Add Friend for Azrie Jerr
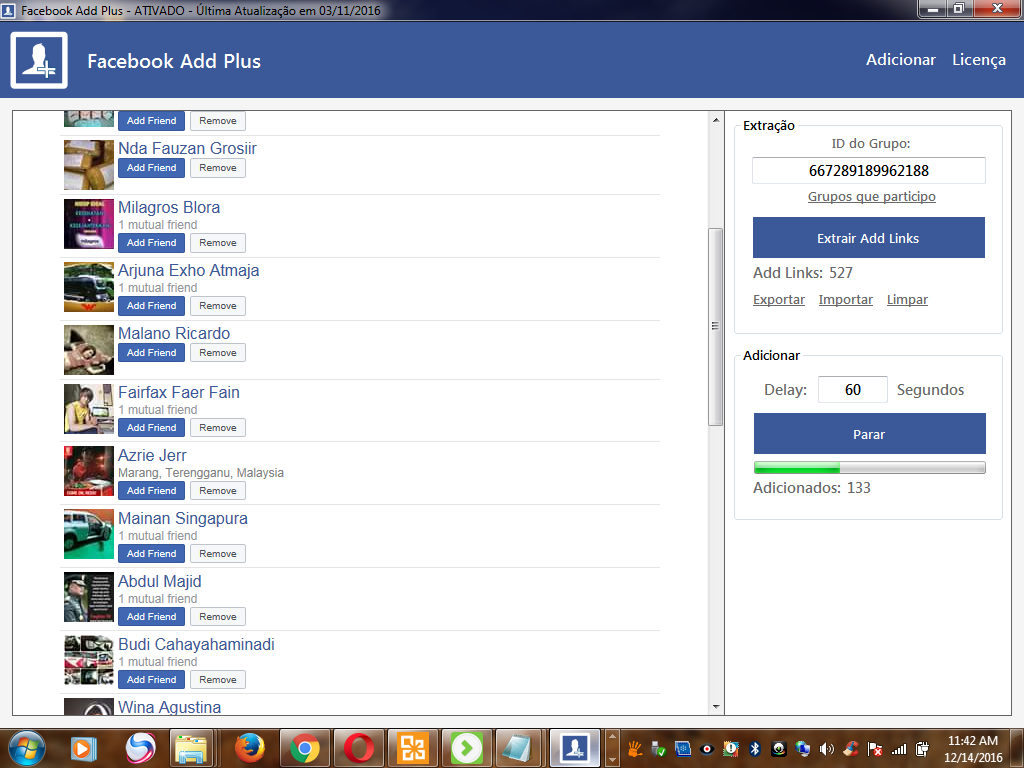This screenshot has height=768, width=1024. coord(152,490)
